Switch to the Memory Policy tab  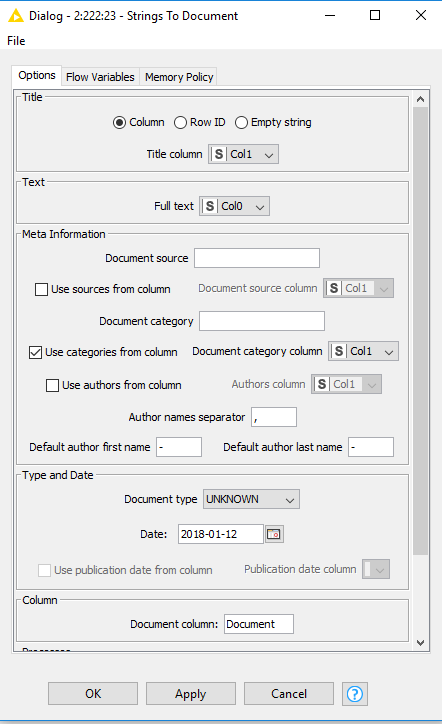coord(179,77)
